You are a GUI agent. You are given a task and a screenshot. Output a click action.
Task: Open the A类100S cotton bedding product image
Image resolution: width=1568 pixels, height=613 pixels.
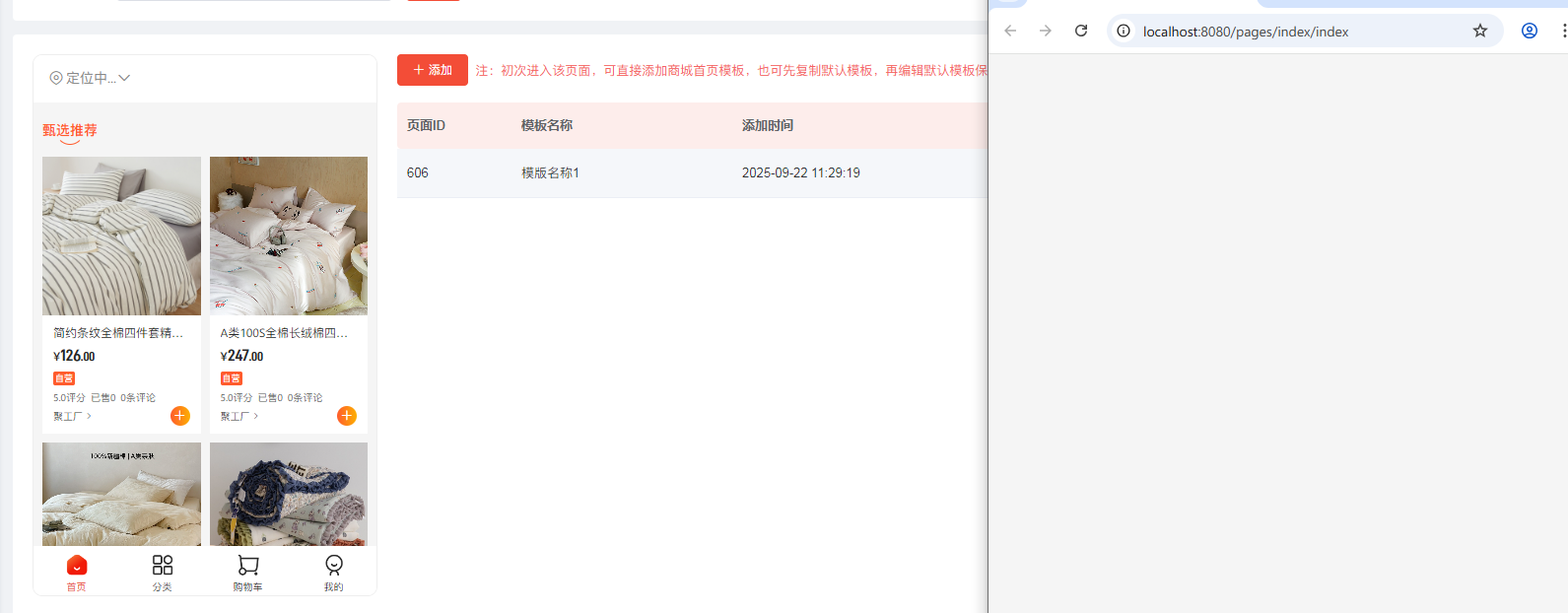coord(289,236)
